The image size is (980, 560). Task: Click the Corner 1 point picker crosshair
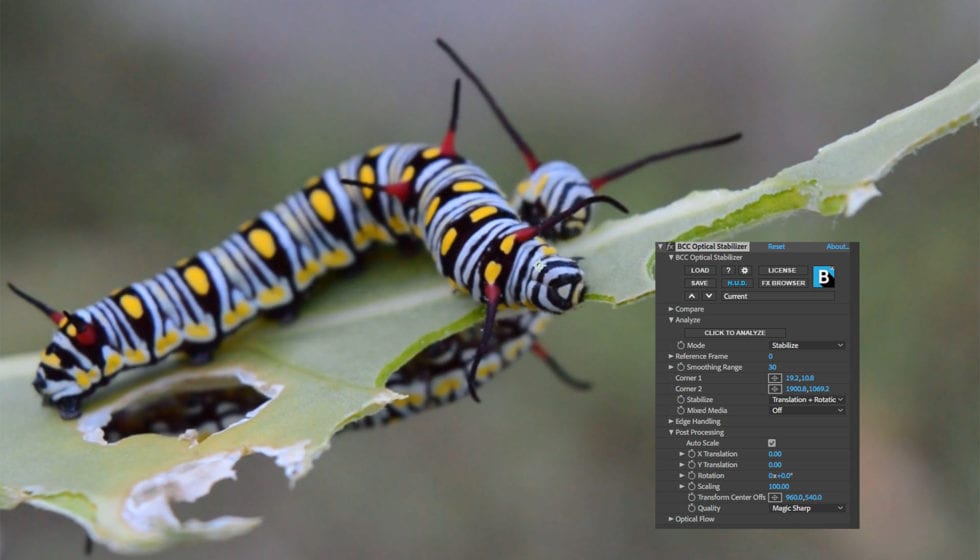tap(774, 378)
